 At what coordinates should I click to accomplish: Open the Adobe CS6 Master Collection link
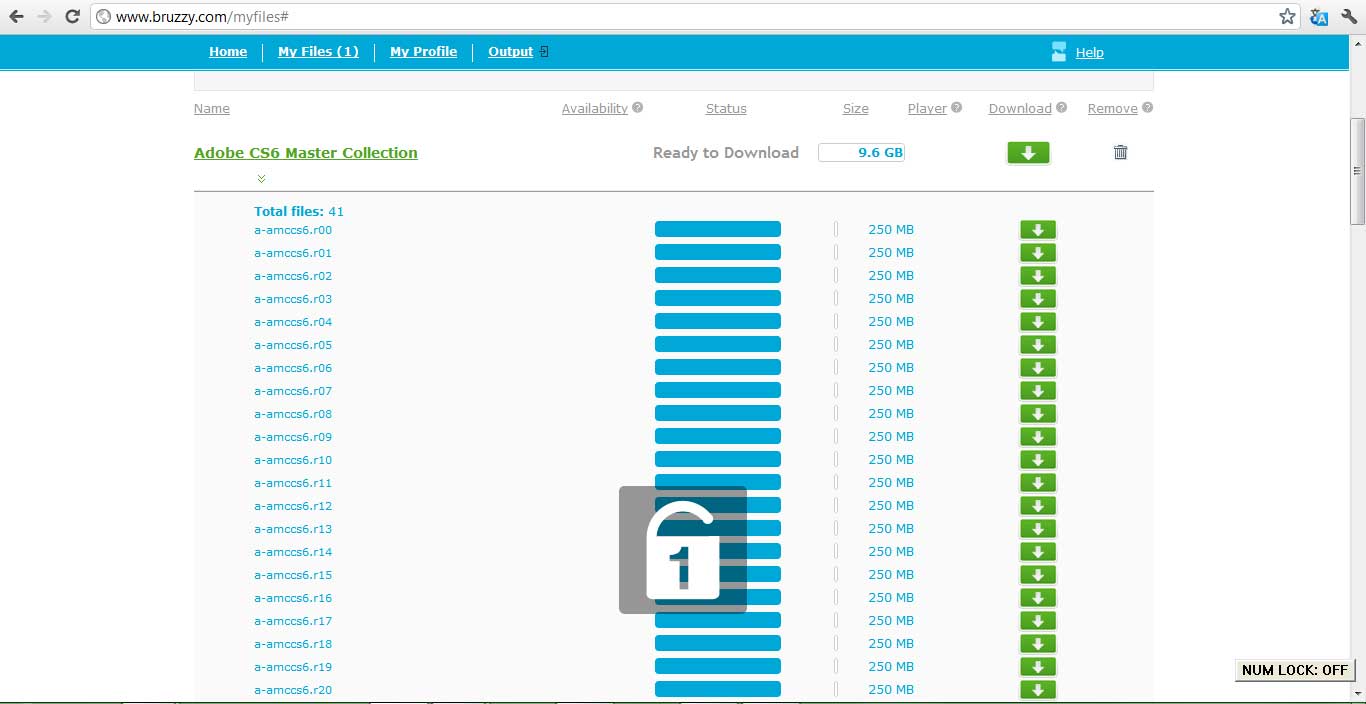[x=306, y=153]
